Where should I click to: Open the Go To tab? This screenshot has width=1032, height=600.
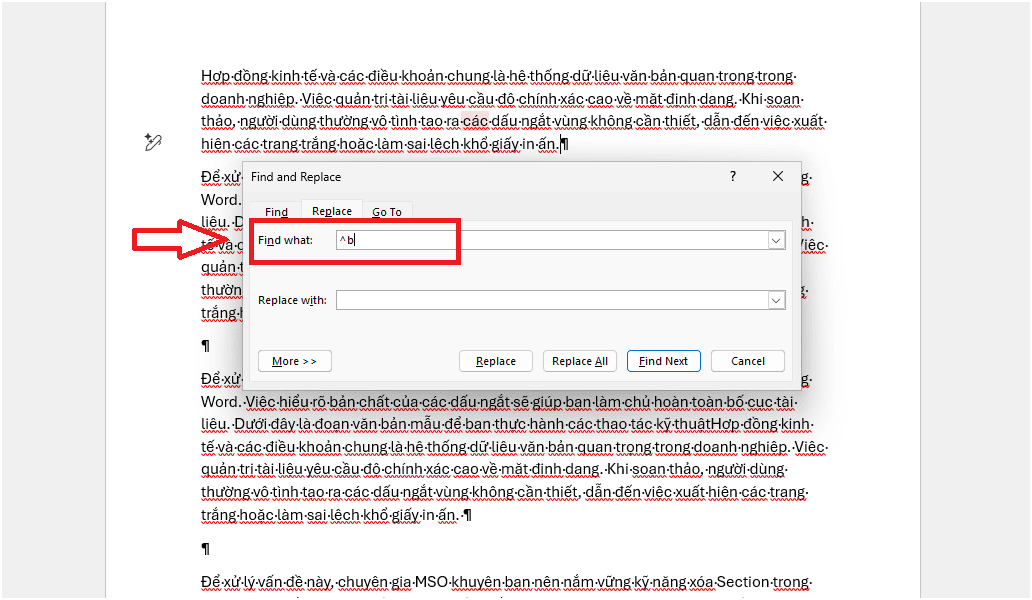387,212
